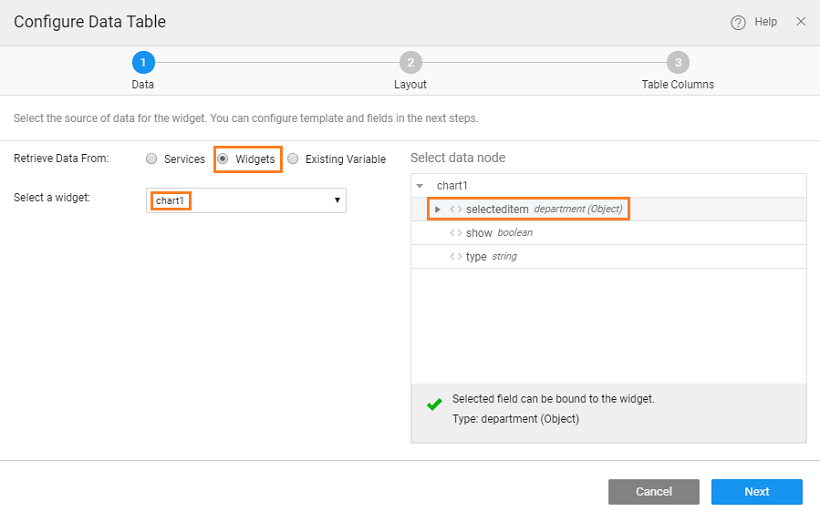This screenshot has height=522, width=820.
Task: Open the Select a widget dropdown
Action: [x=246, y=201]
